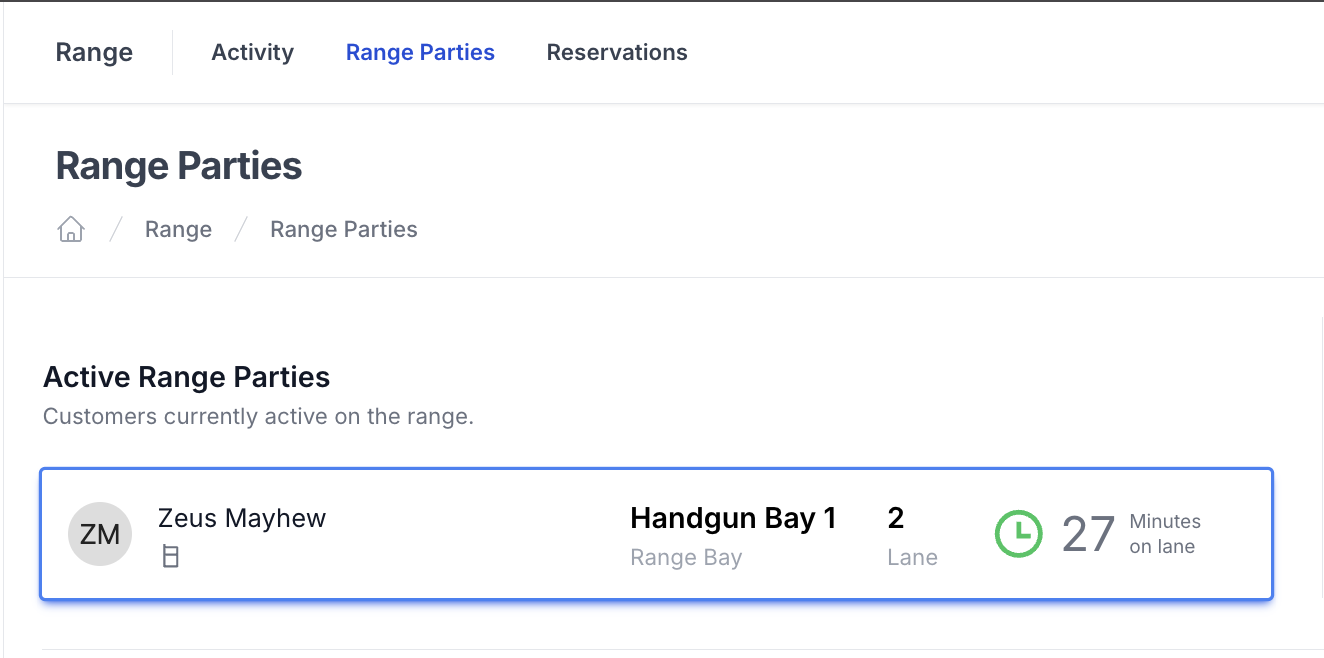
Task: Open Zeus Mayhew's customer name
Action: (242, 518)
